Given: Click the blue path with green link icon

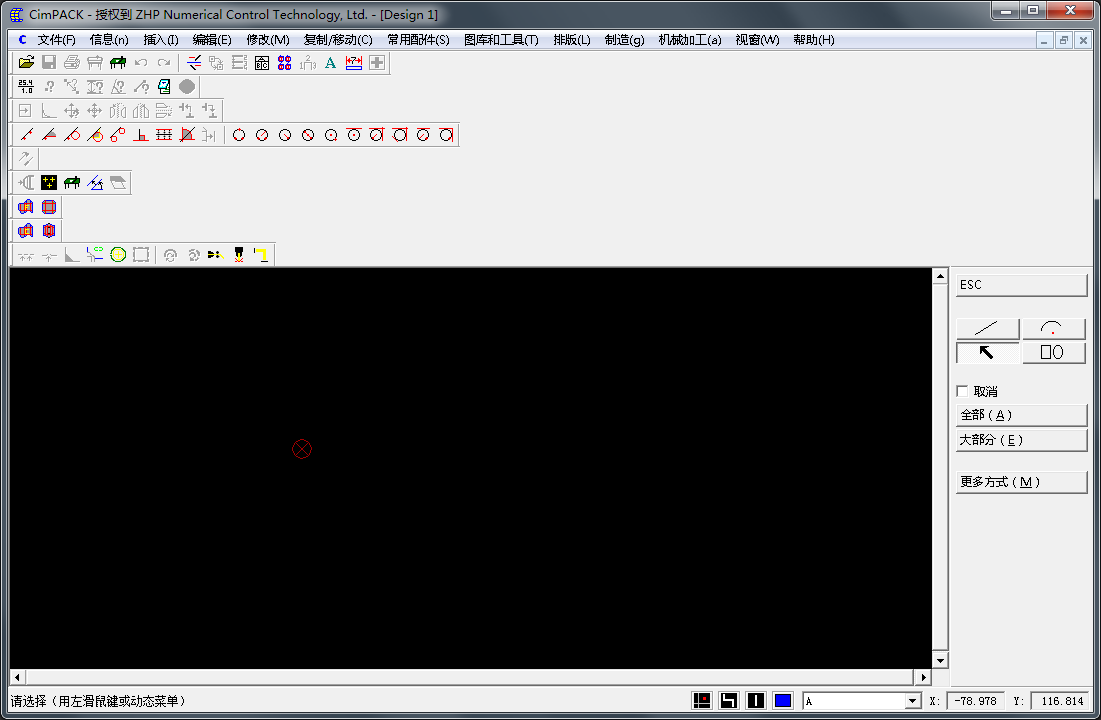Looking at the screenshot, I should pos(95,254).
